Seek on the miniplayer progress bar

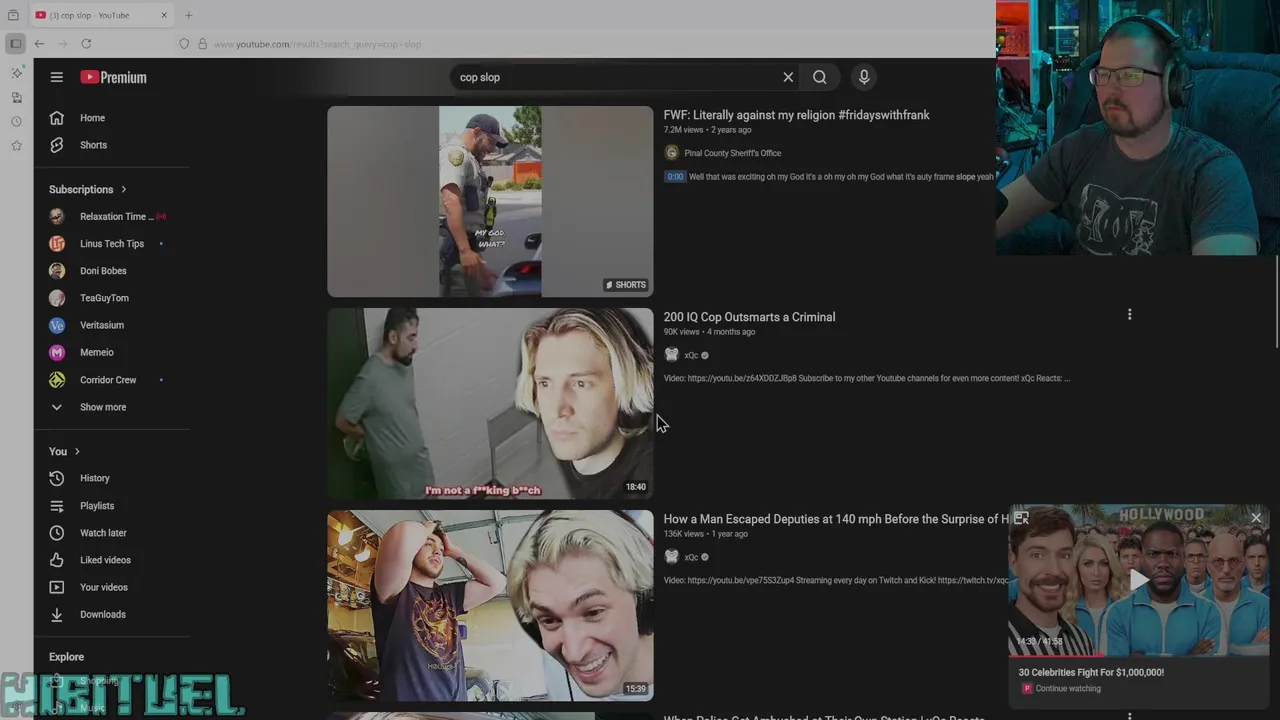[x=1139, y=655]
